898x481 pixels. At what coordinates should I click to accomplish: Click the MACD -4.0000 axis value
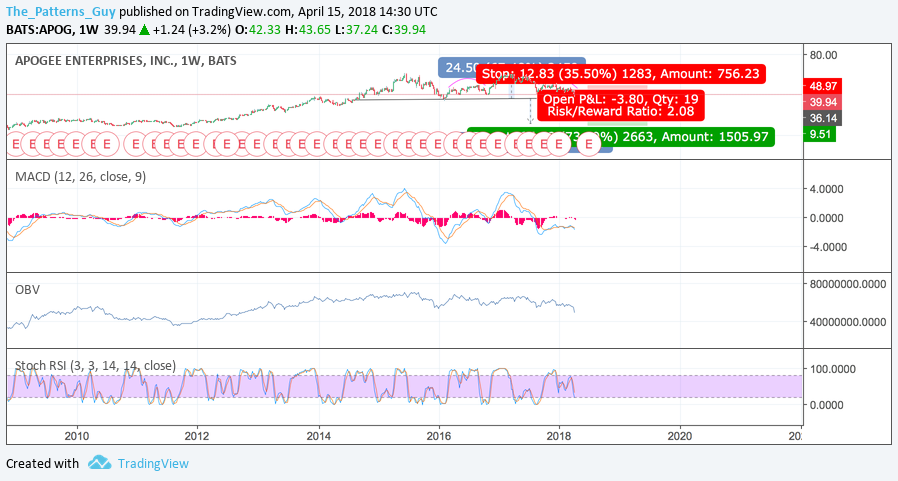826,247
